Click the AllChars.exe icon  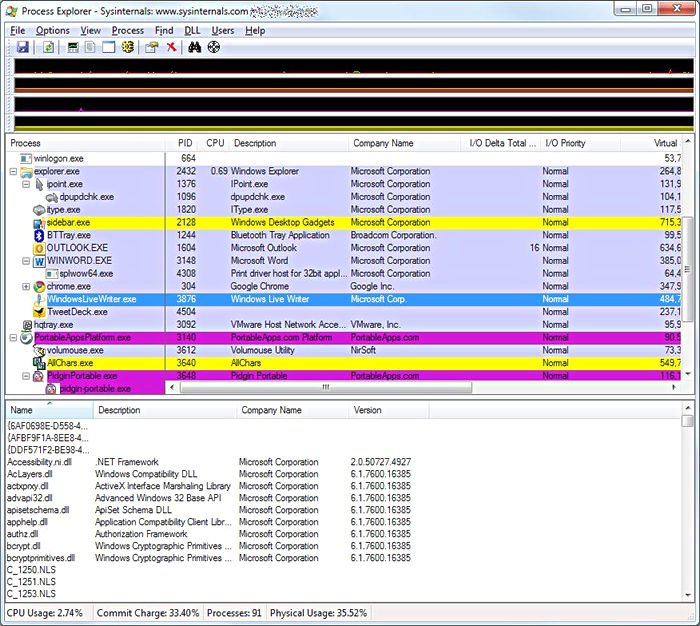39,363
